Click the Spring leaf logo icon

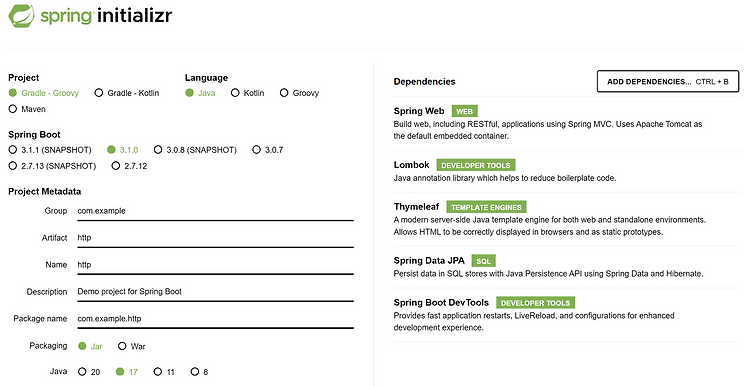pos(22,16)
